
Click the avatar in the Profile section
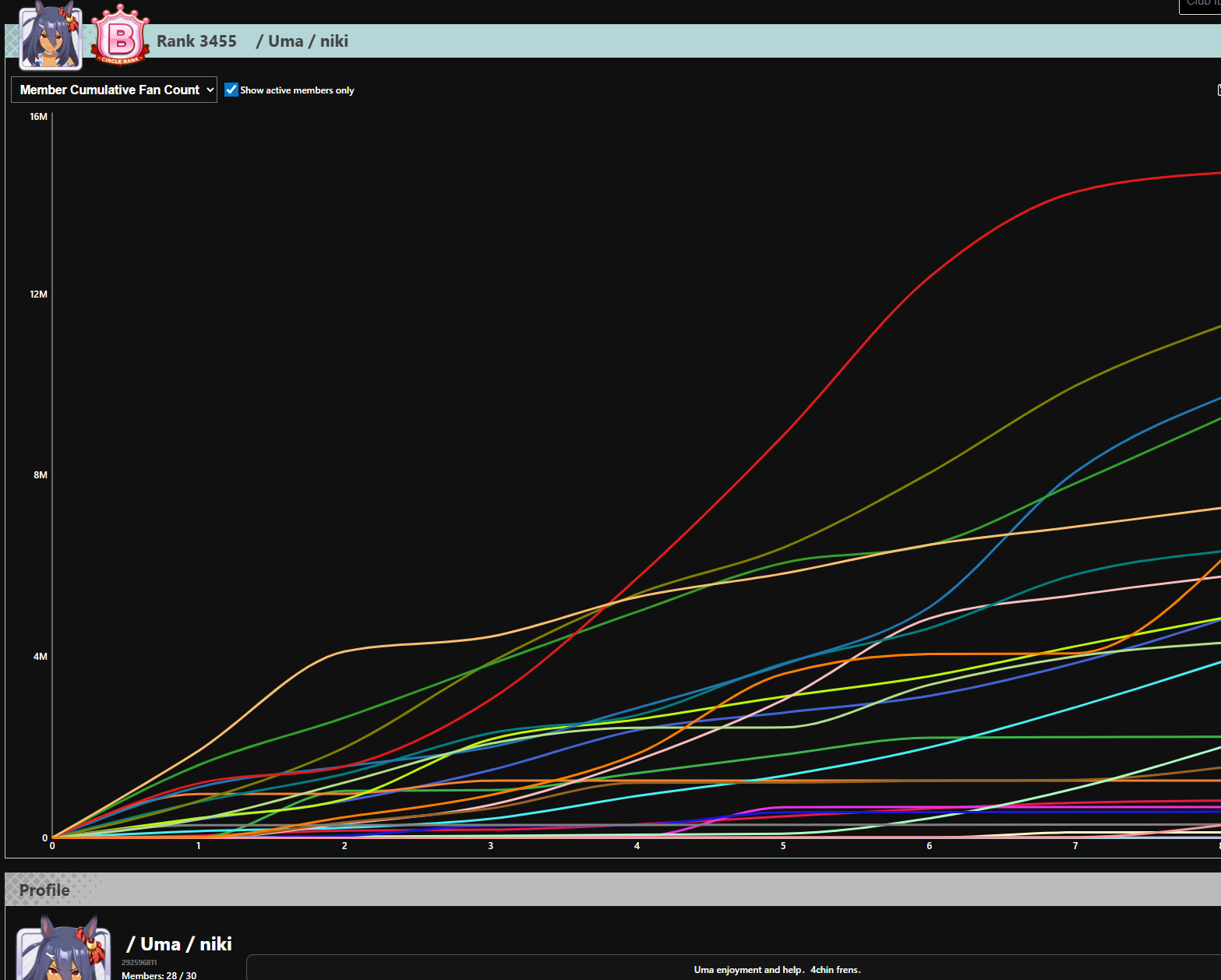coord(64,948)
